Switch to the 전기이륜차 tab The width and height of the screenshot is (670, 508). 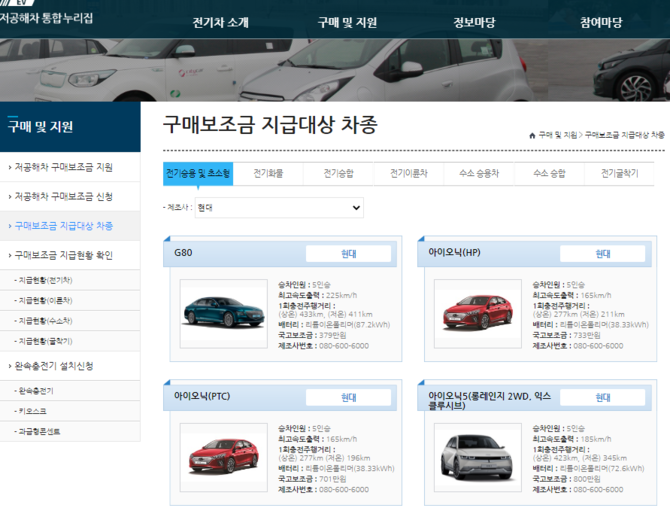[408, 174]
